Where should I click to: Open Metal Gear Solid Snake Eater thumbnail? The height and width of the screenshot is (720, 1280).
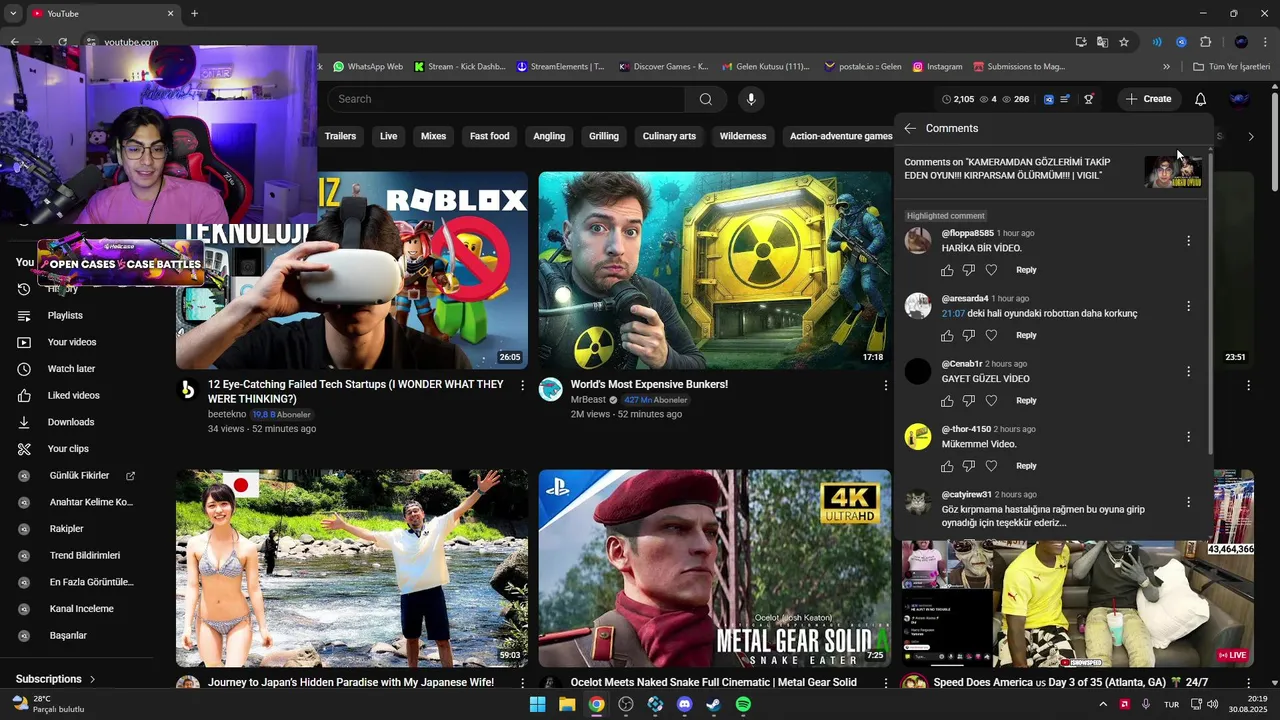tap(715, 568)
